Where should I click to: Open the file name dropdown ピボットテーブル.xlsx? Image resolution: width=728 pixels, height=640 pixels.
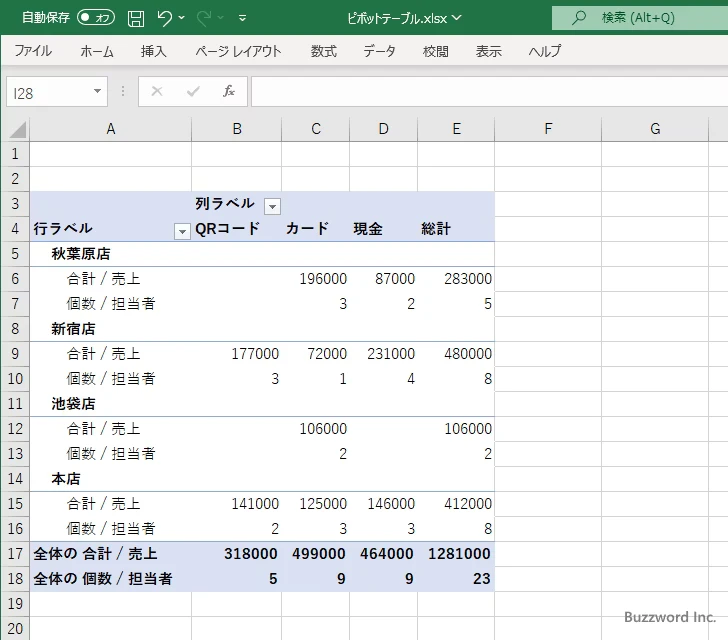point(403,18)
